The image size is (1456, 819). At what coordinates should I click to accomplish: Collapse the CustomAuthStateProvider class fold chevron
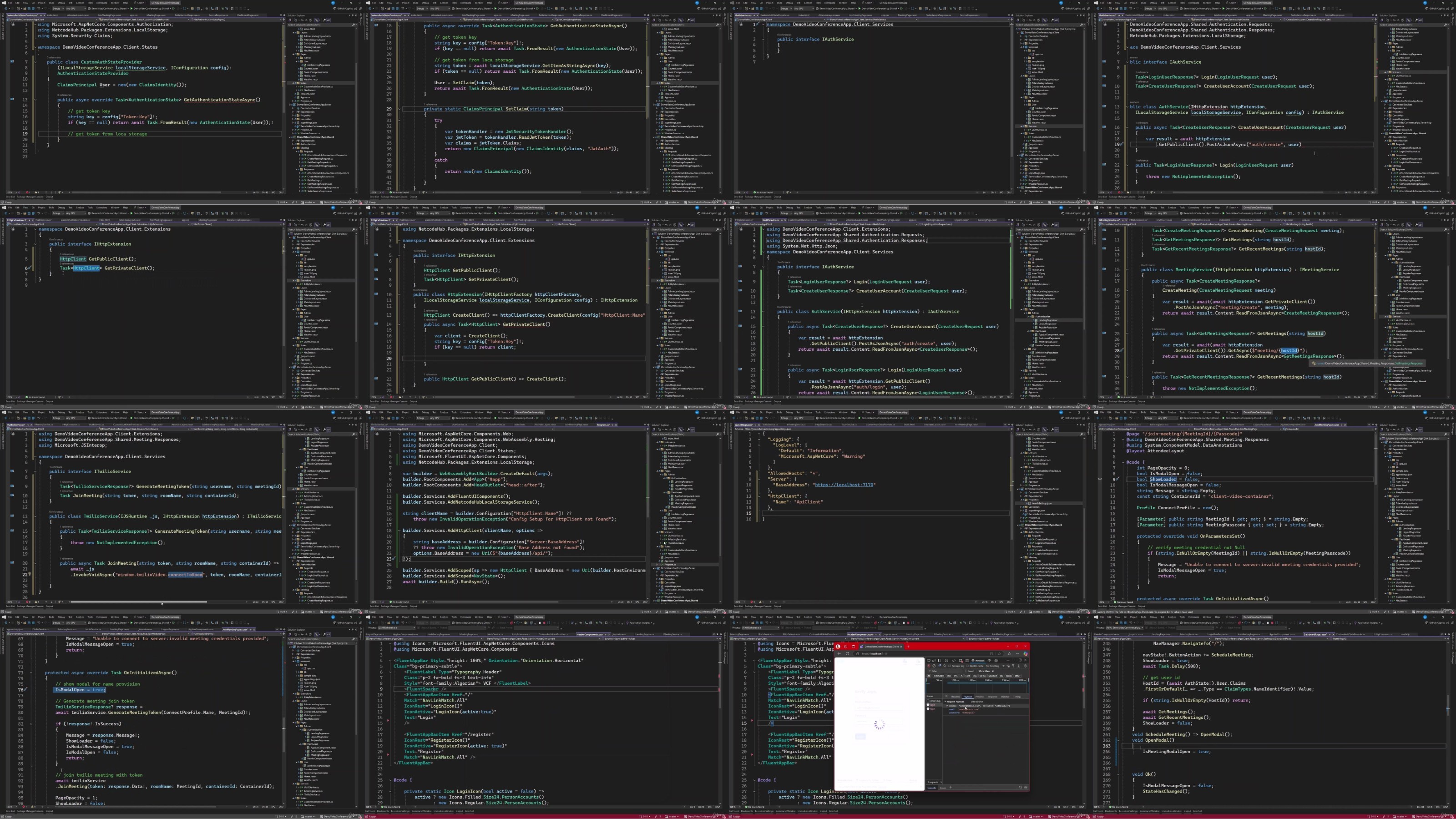(35, 62)
